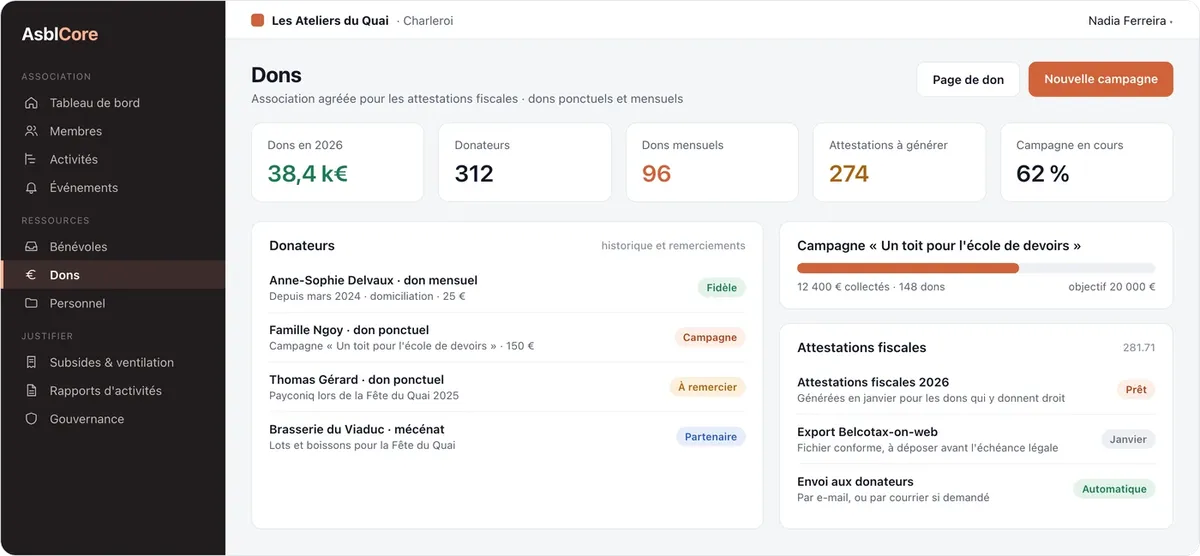
Task: Click the Gouvernance shield icon
Action: [x=31, y=419]
